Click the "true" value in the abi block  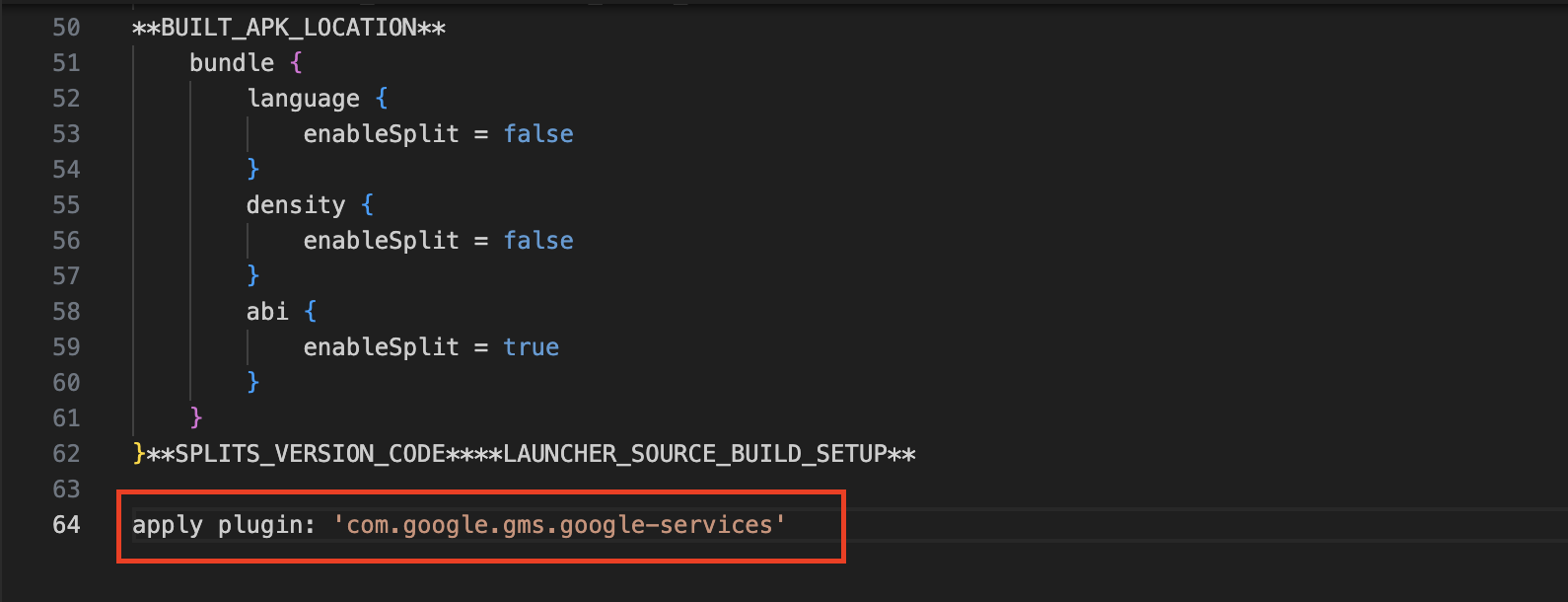(x=531, y=347)
